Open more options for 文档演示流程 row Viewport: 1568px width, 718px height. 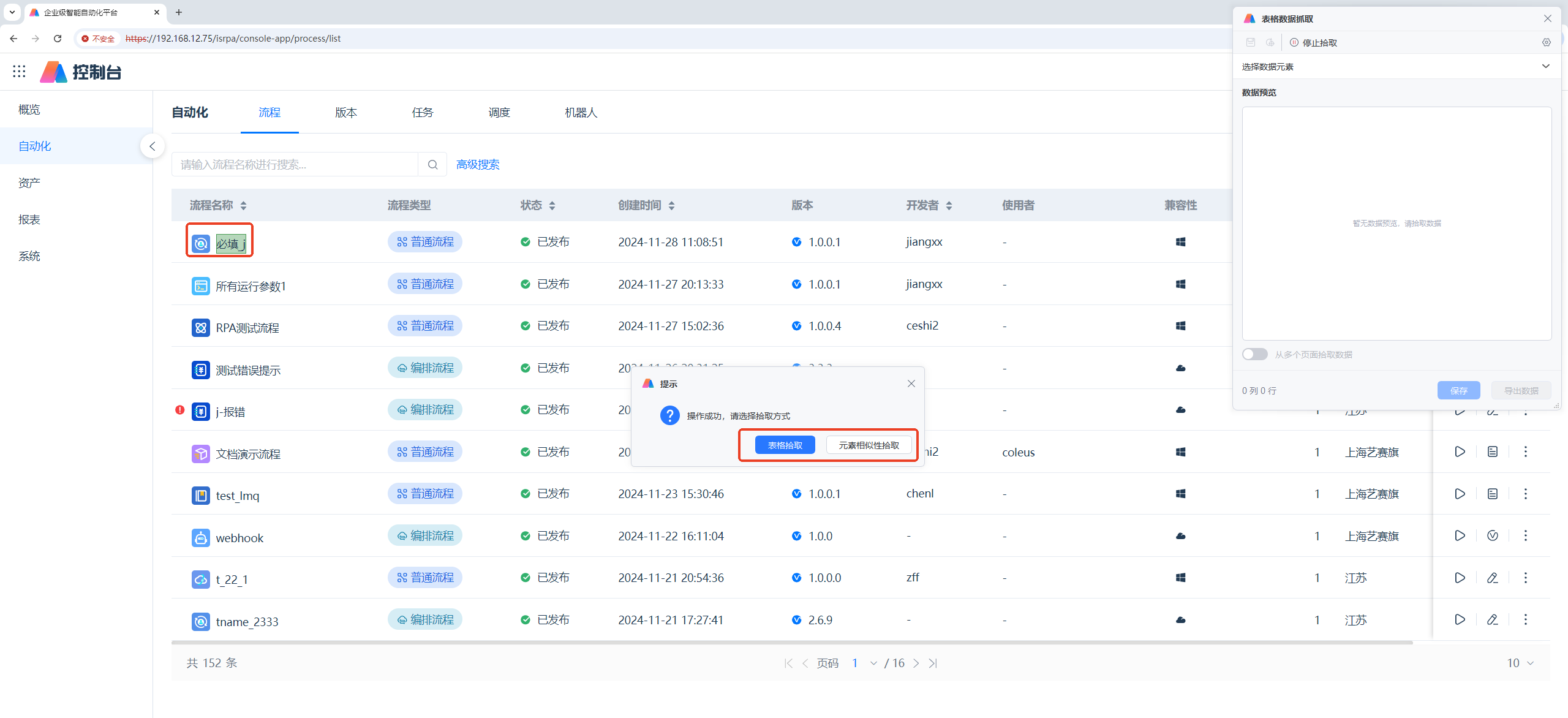[1526, 452]
